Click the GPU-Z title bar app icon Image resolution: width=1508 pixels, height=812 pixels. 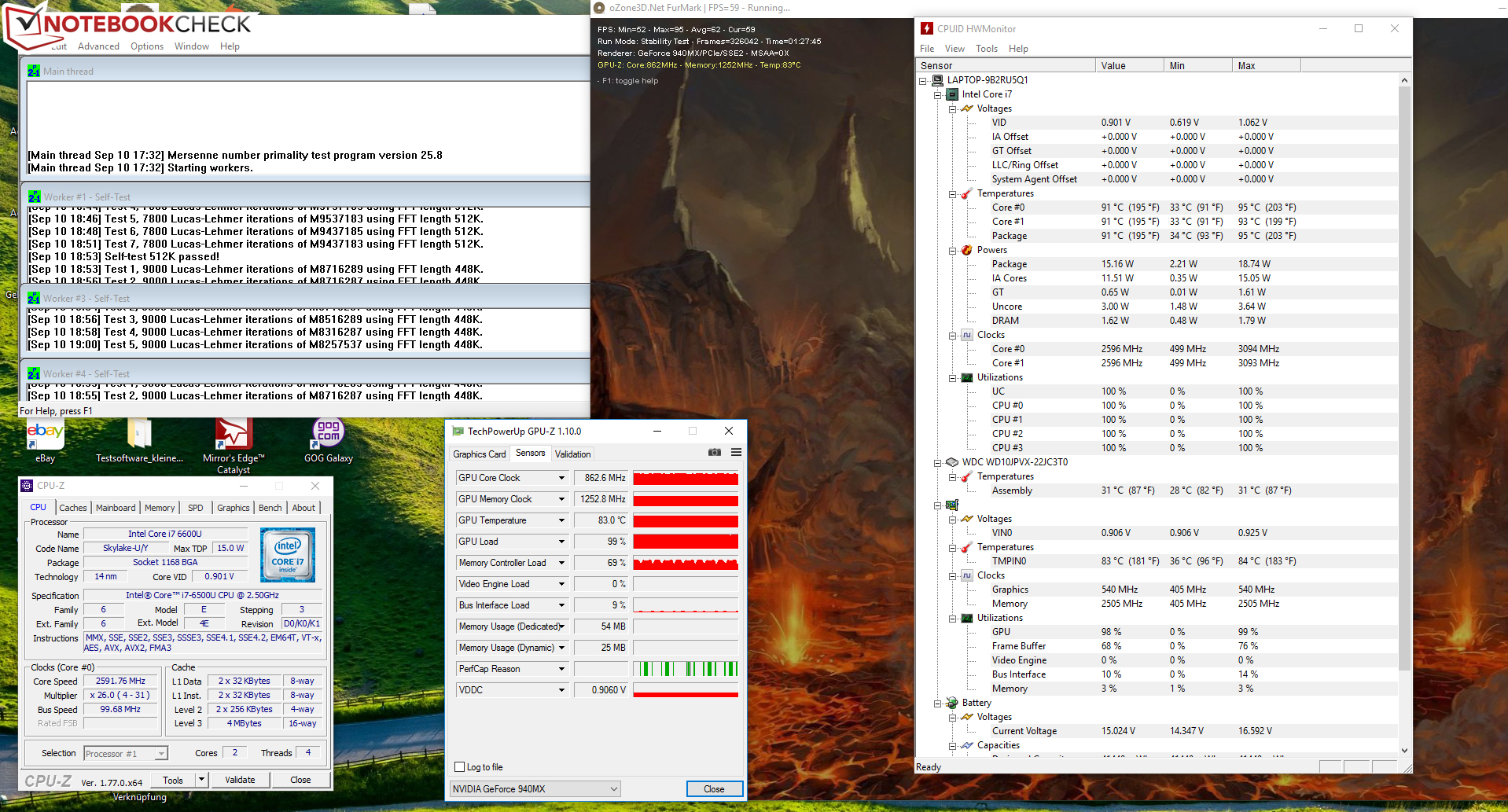458,432
